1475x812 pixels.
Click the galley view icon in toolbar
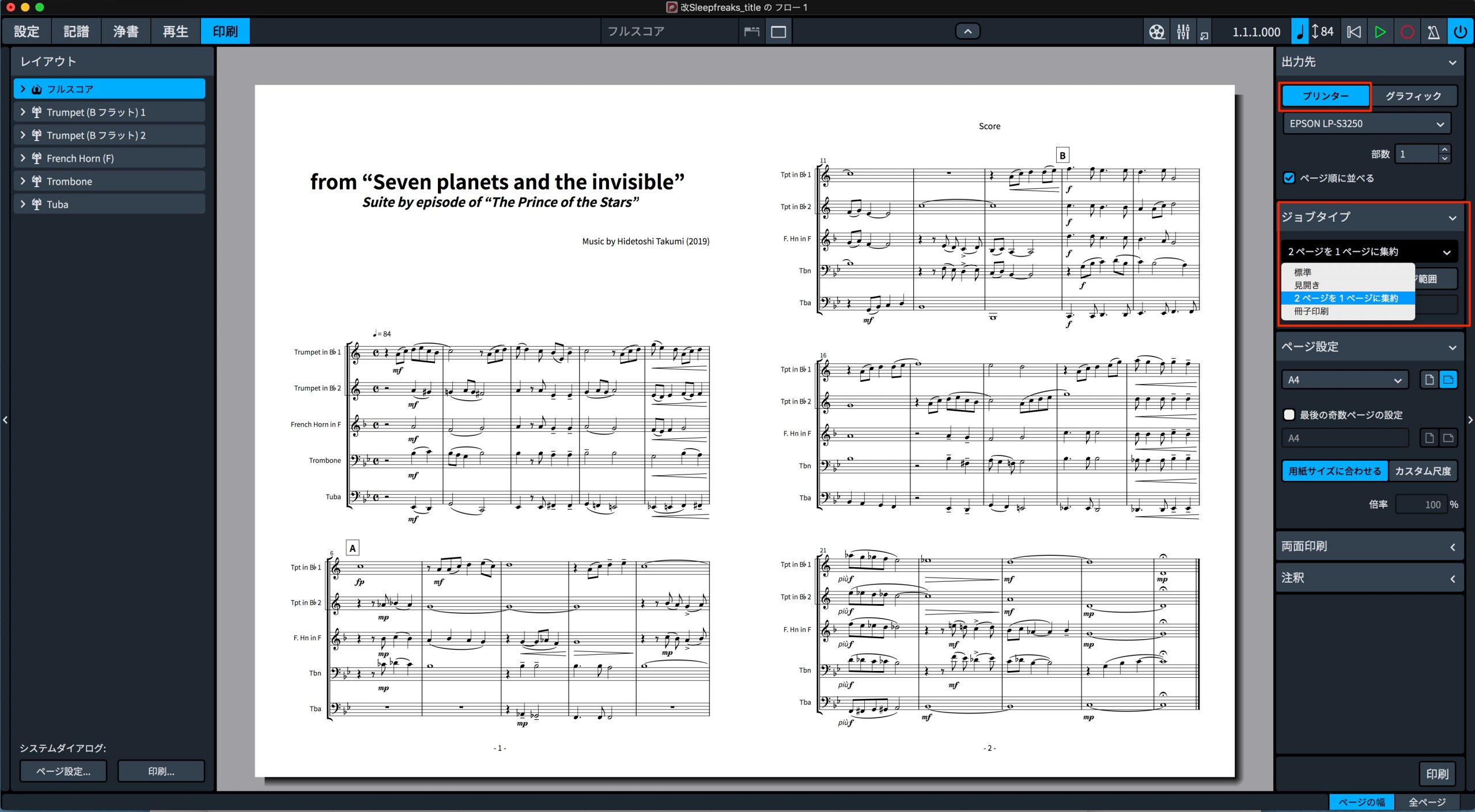click(x=751, y=32)
